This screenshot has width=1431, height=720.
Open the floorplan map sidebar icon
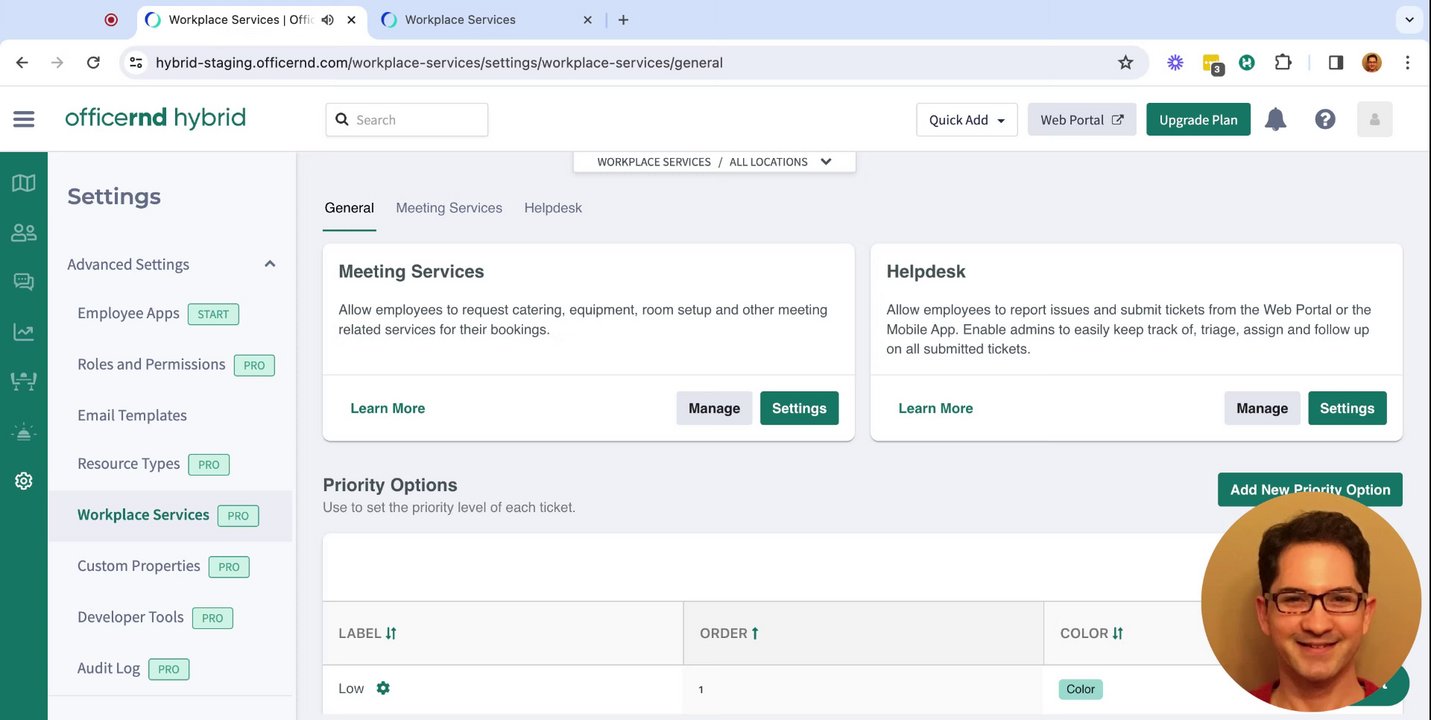point(24,183)
